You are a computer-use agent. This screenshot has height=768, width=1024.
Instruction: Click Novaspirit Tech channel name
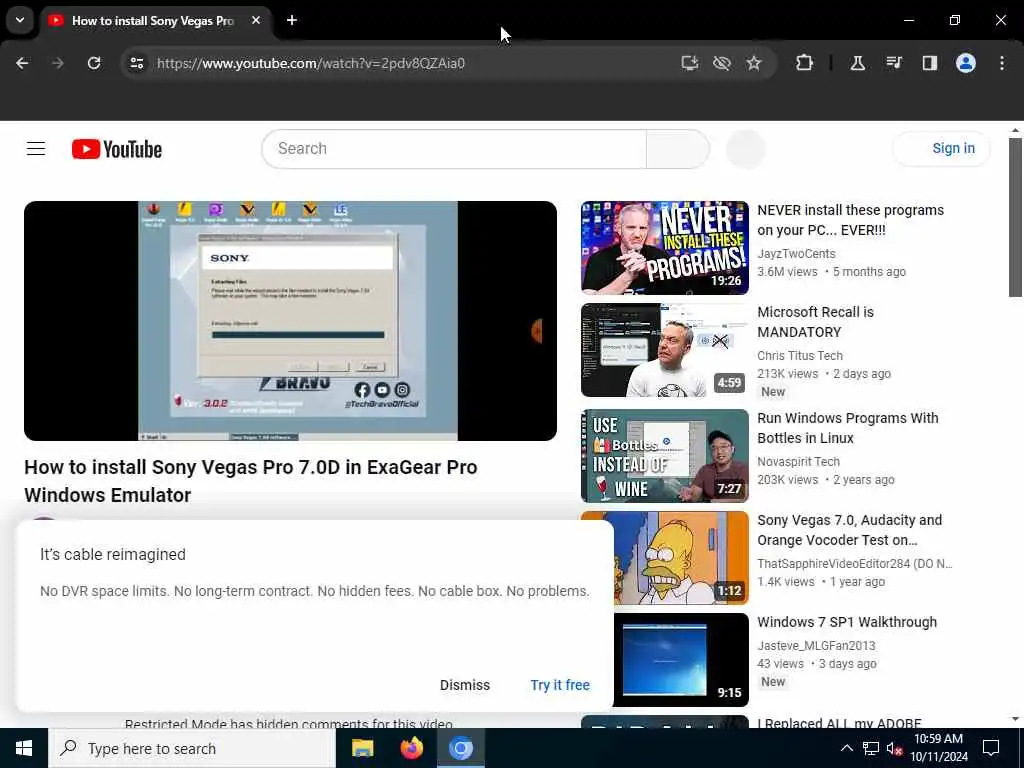[798, 461]
